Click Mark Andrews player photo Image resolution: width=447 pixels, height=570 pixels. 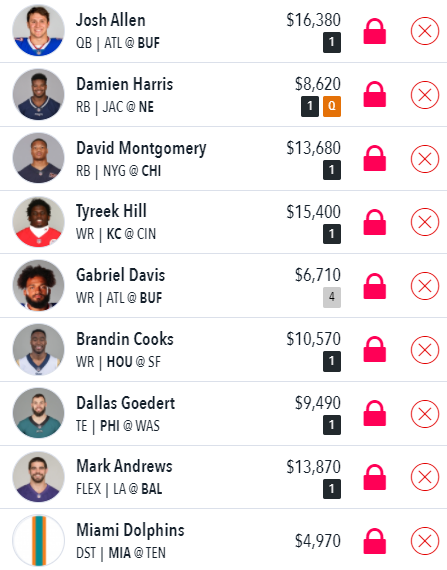coord(39,477)
